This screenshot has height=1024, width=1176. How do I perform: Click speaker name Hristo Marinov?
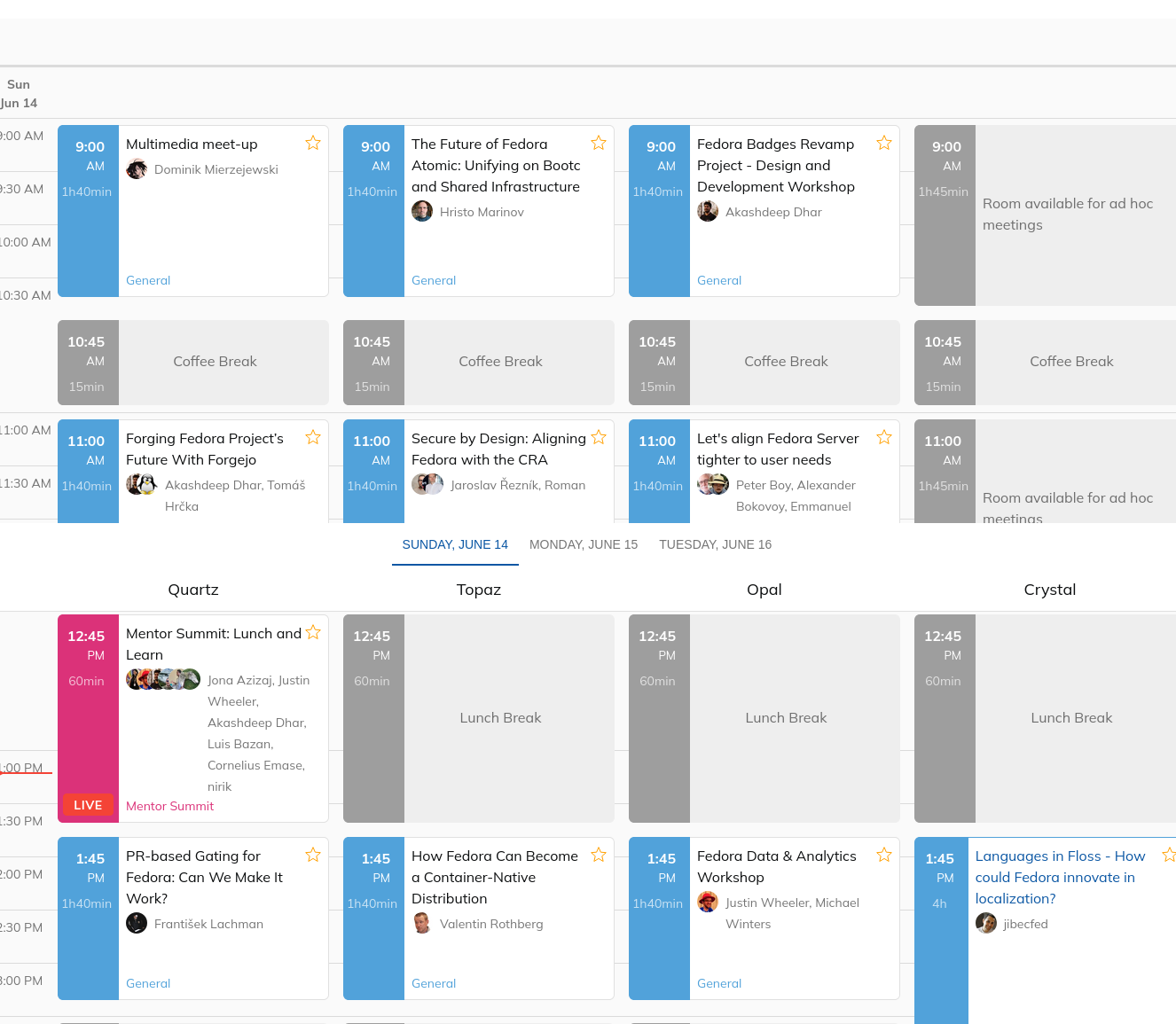point(482,212)
